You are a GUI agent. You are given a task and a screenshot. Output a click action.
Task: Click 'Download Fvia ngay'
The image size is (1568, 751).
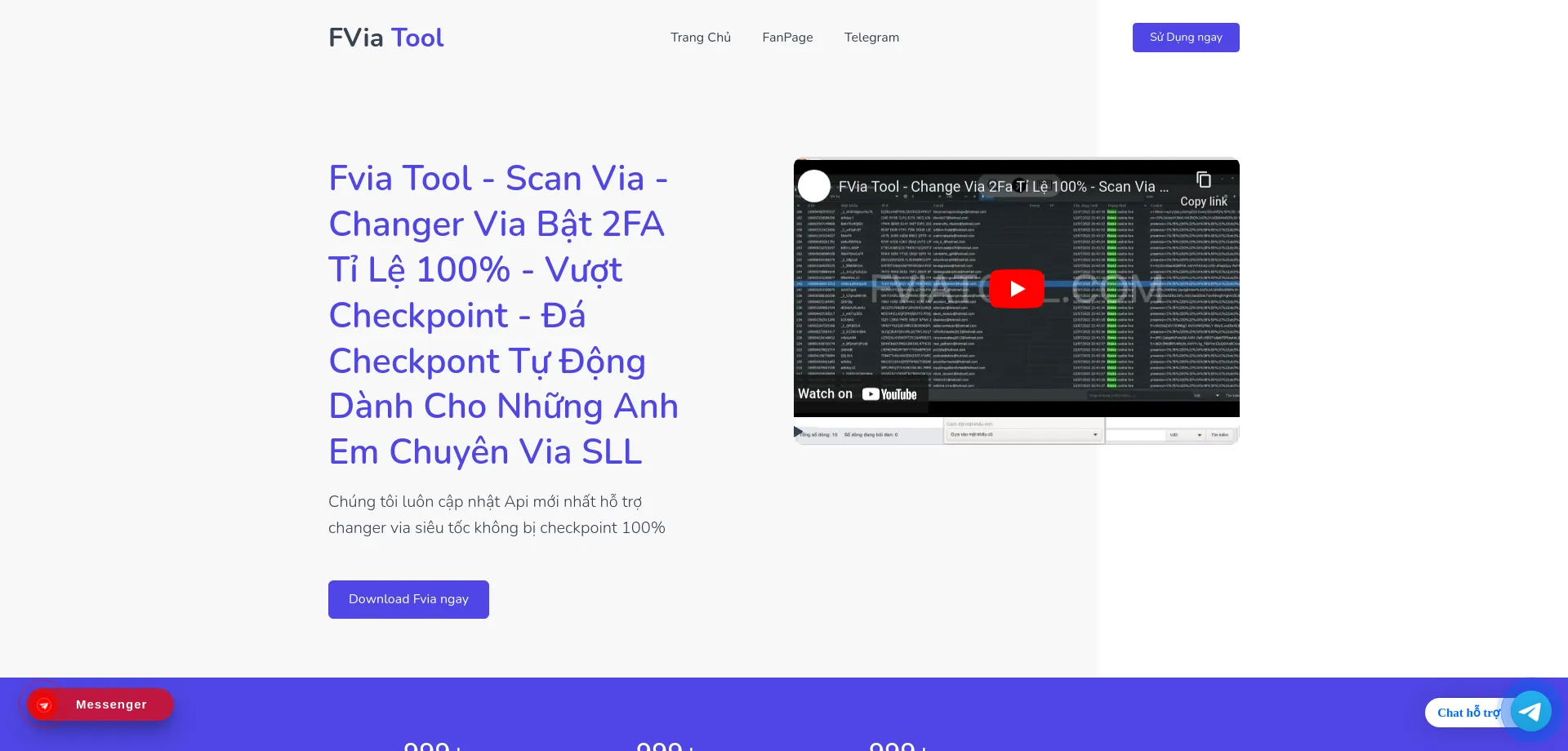tap(408, 598)
